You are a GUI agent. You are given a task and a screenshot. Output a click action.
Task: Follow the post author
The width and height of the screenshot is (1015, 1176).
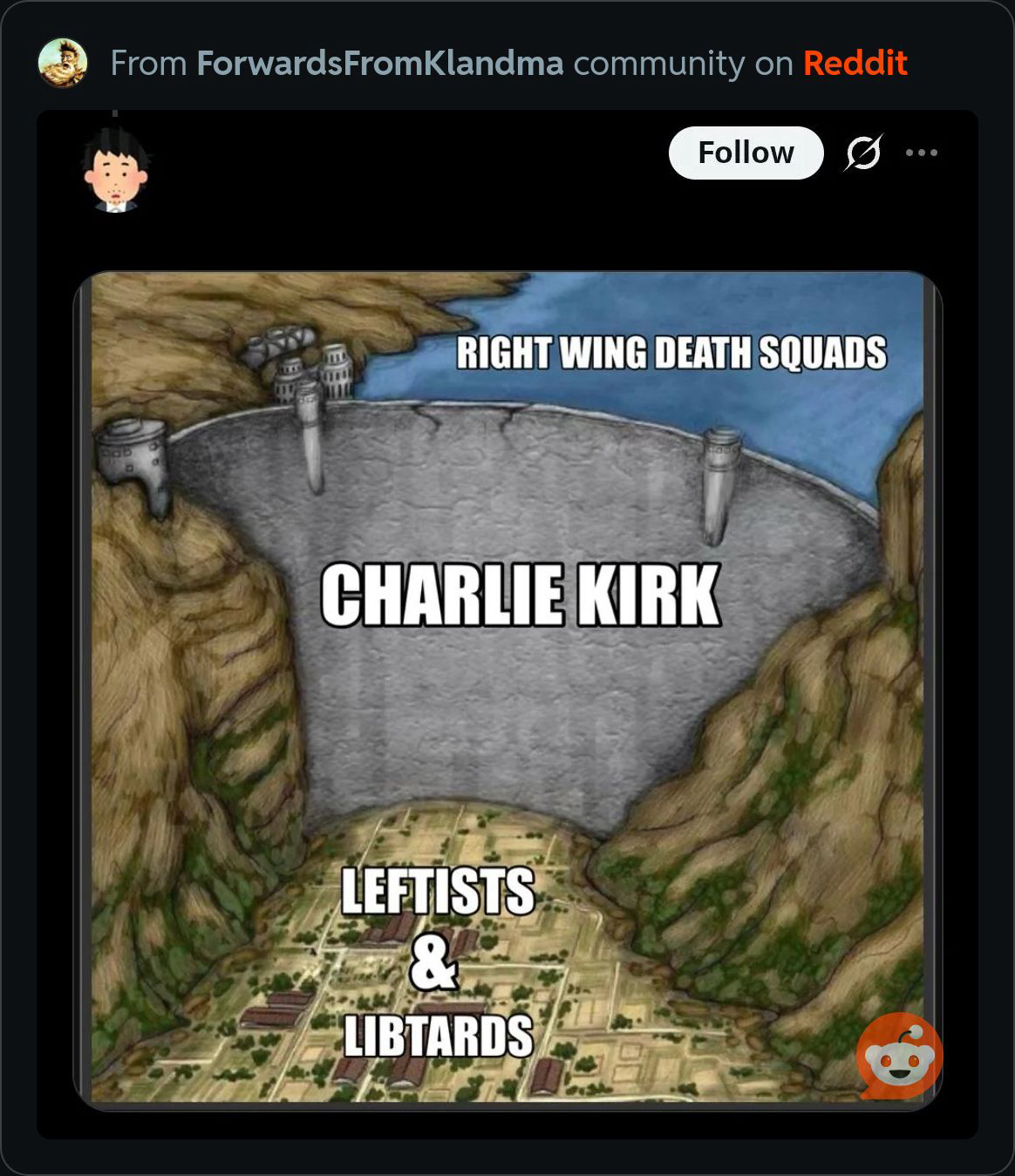(x=746, y=153)
